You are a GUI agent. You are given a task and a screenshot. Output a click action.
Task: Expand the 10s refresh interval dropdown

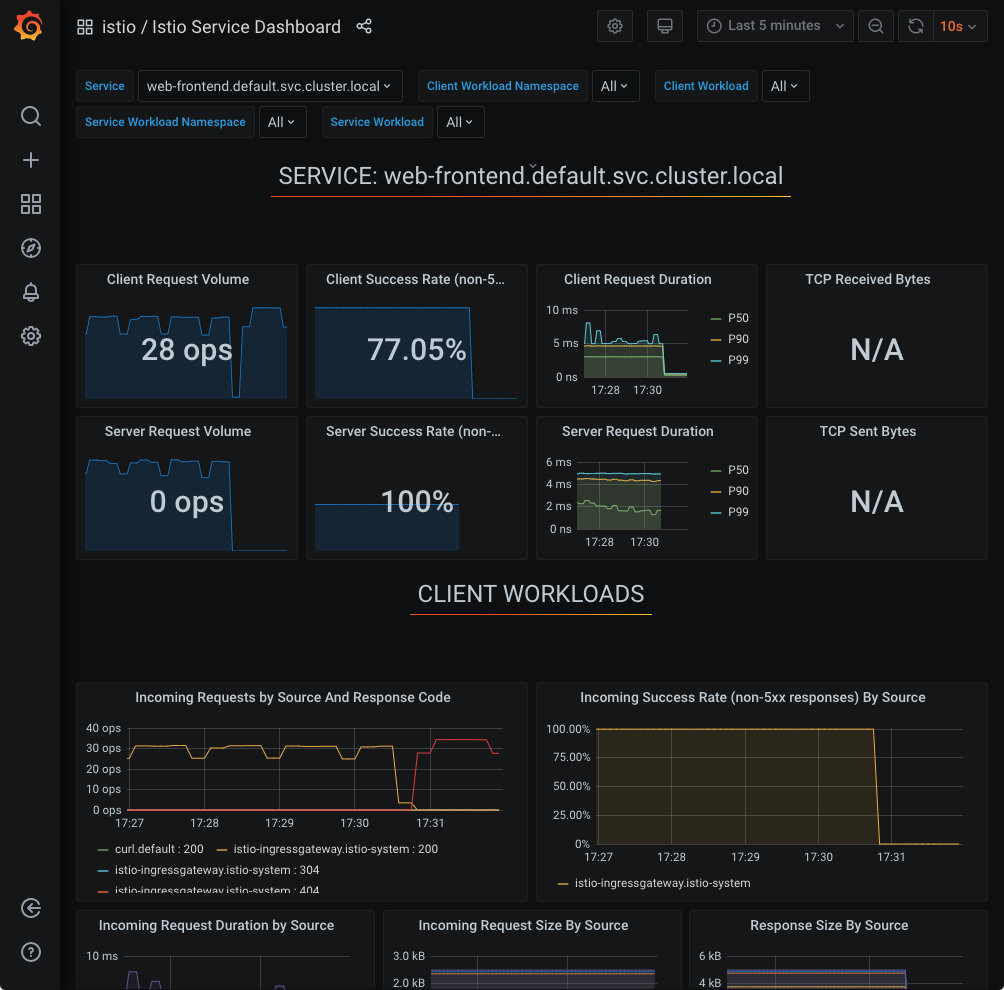point(956,26)
